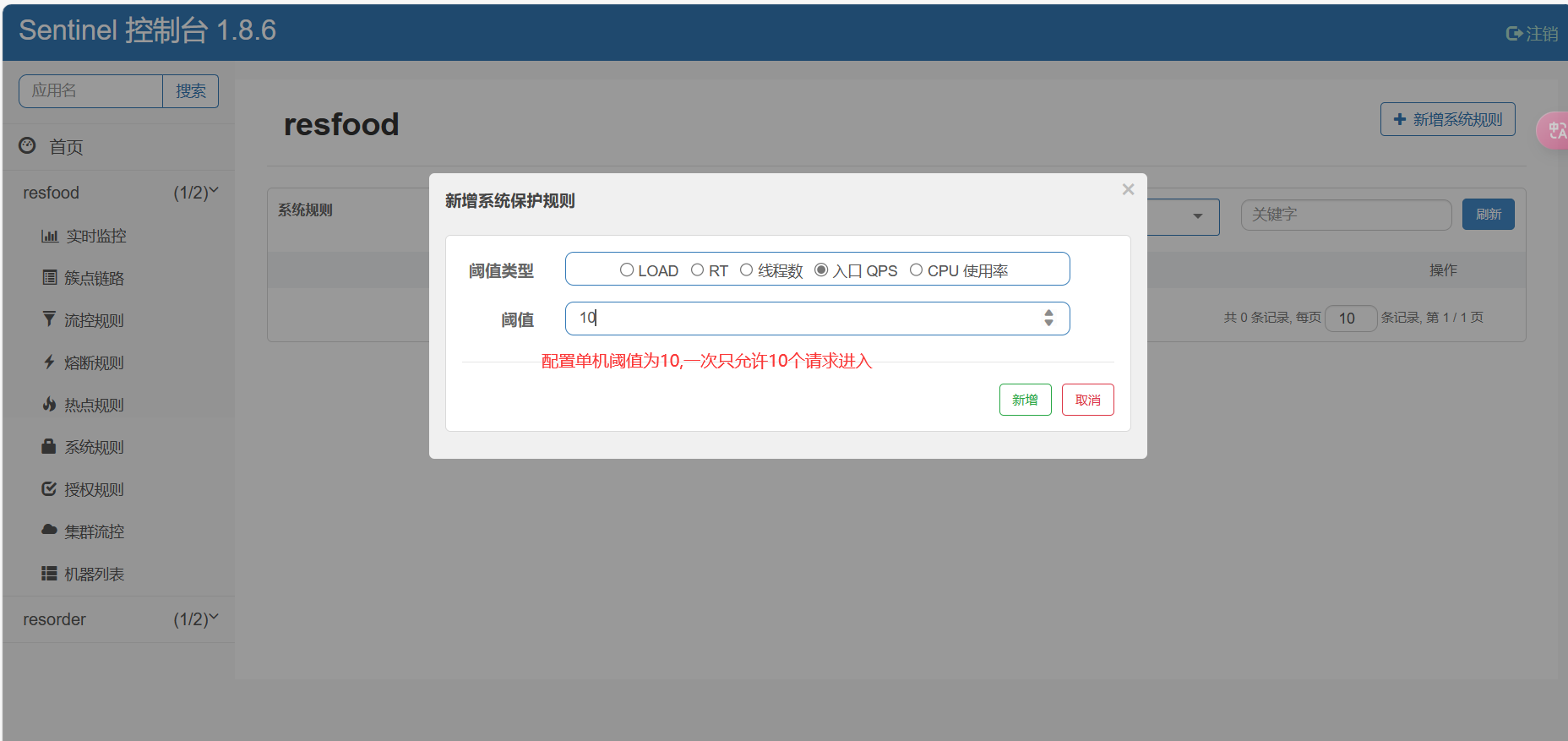Click the 阈值 number spinner arrows
Viewport: 1568px width, 741px height.
[x=1048, y=318]
